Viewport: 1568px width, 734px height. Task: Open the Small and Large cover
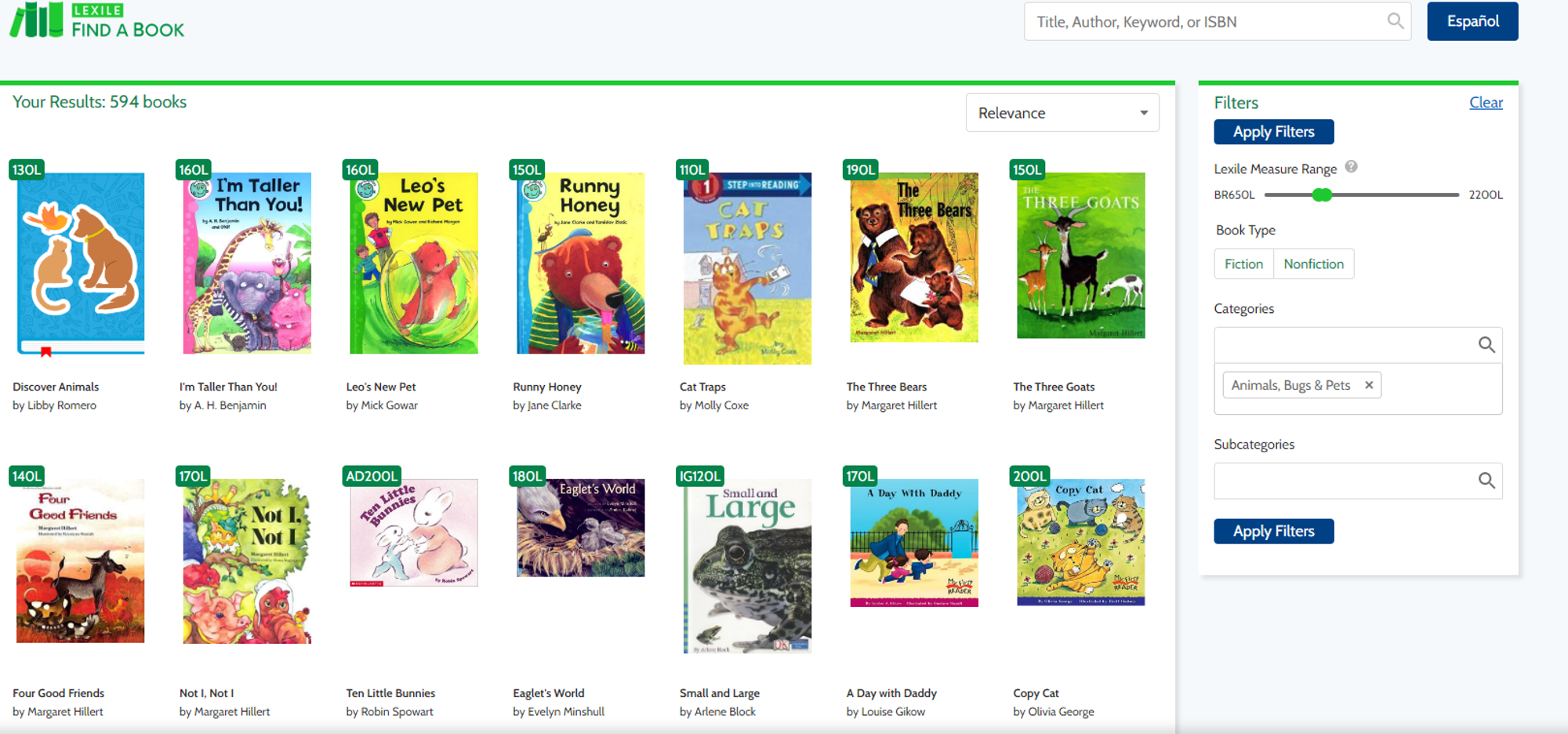[x=747, y=566]
